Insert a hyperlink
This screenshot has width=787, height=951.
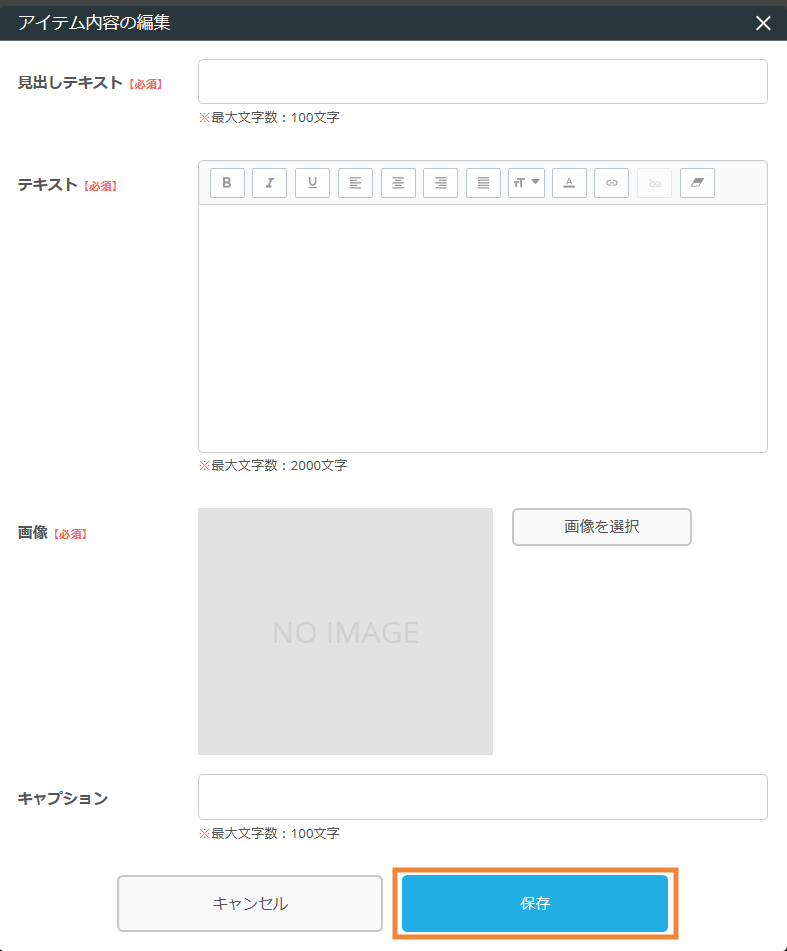click(x=611, y=183)
